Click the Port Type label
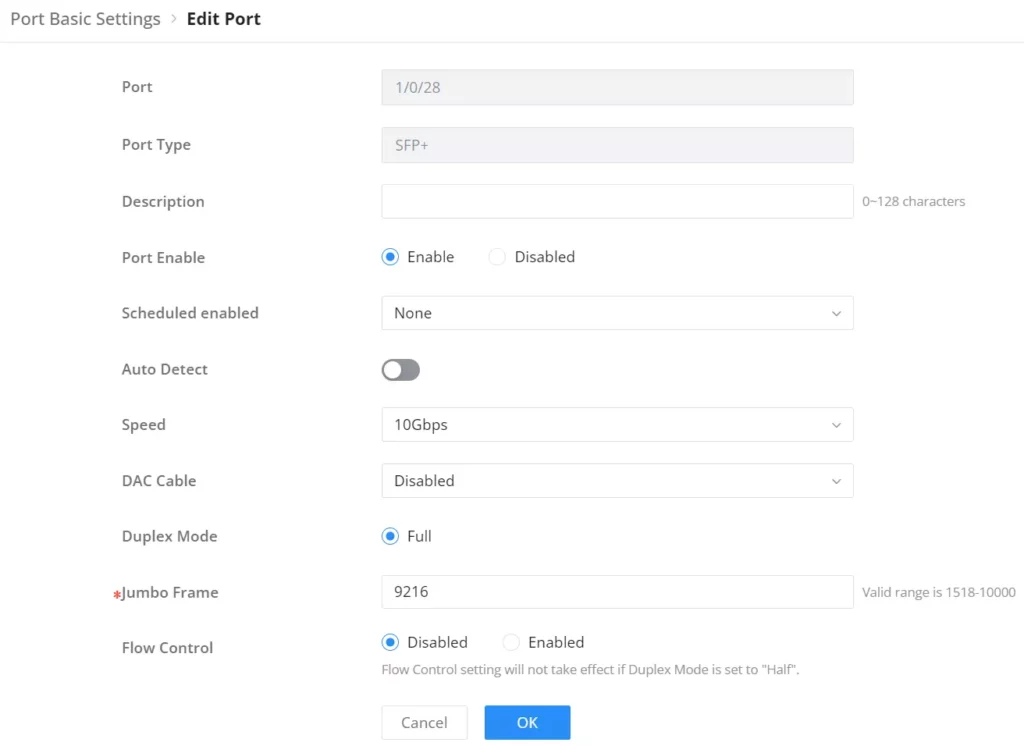1024x746 pixels. tap(156, 145)
